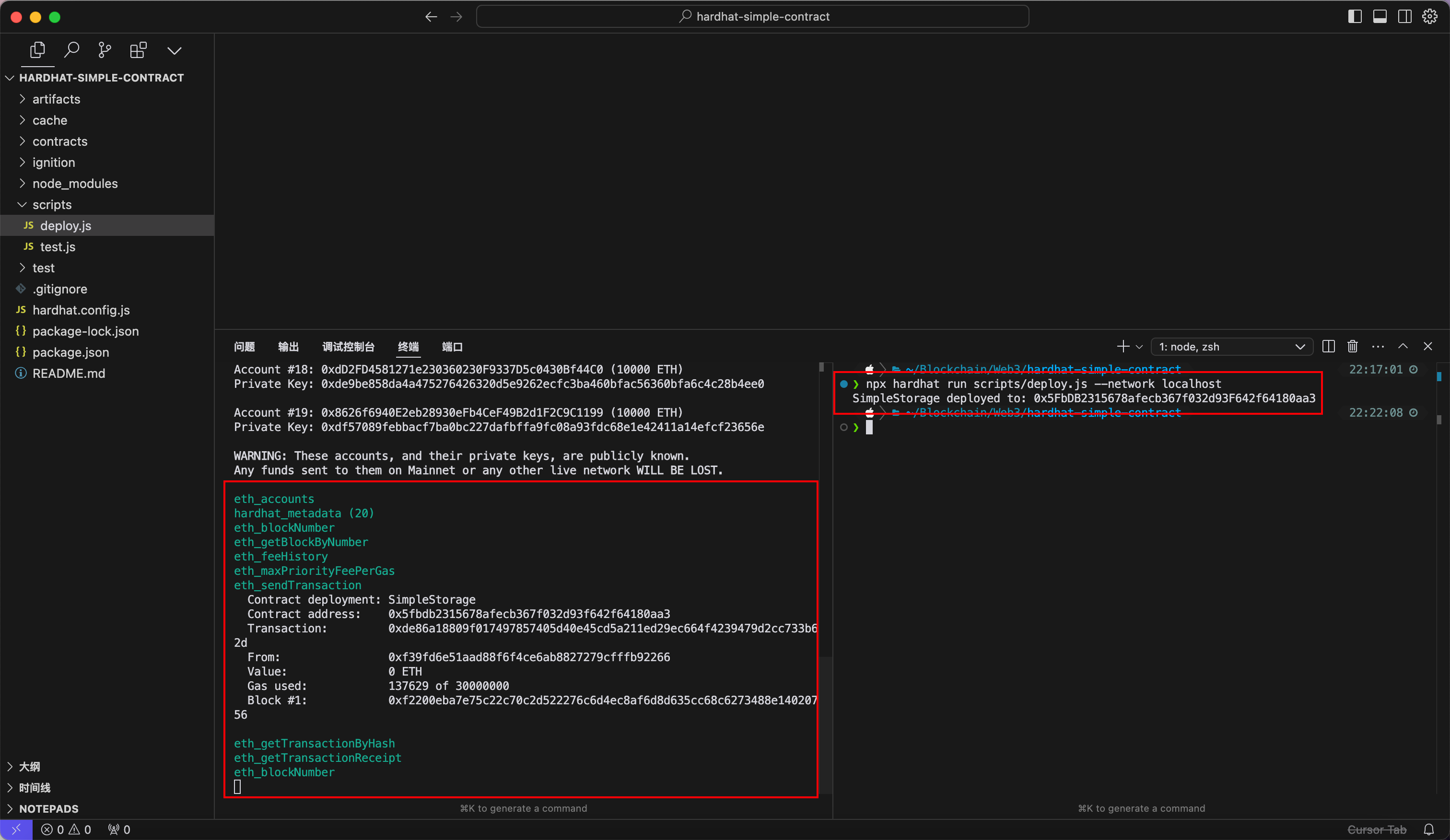
Task: Click the Contract address line in left terminal
Action: 458,614
